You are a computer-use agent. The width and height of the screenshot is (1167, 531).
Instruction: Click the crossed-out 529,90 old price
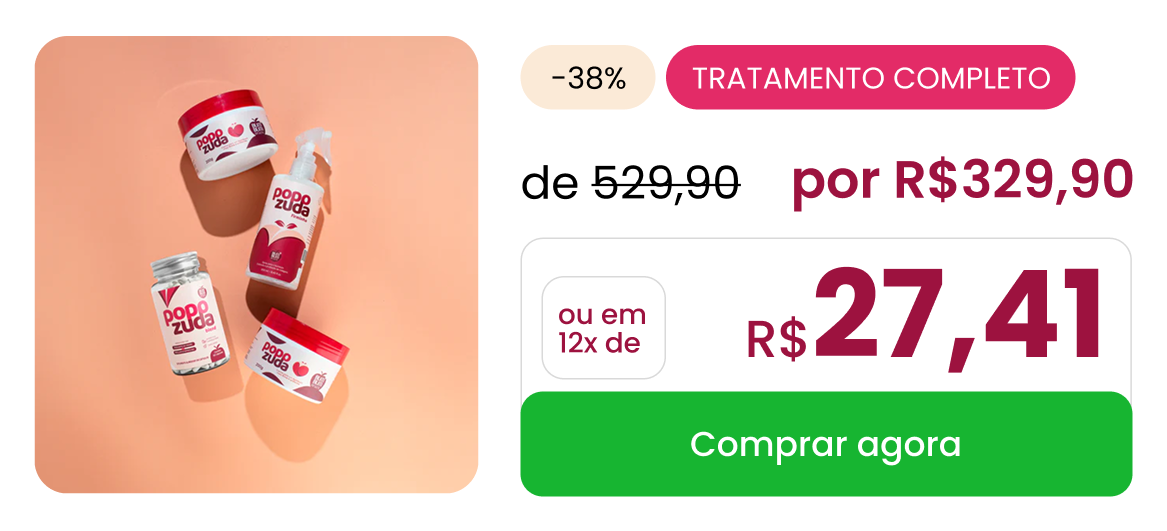[665, 182]
